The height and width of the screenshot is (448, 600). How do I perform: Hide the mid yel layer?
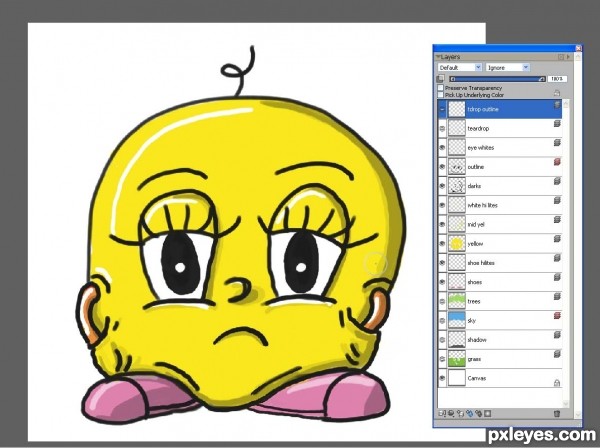442,225
